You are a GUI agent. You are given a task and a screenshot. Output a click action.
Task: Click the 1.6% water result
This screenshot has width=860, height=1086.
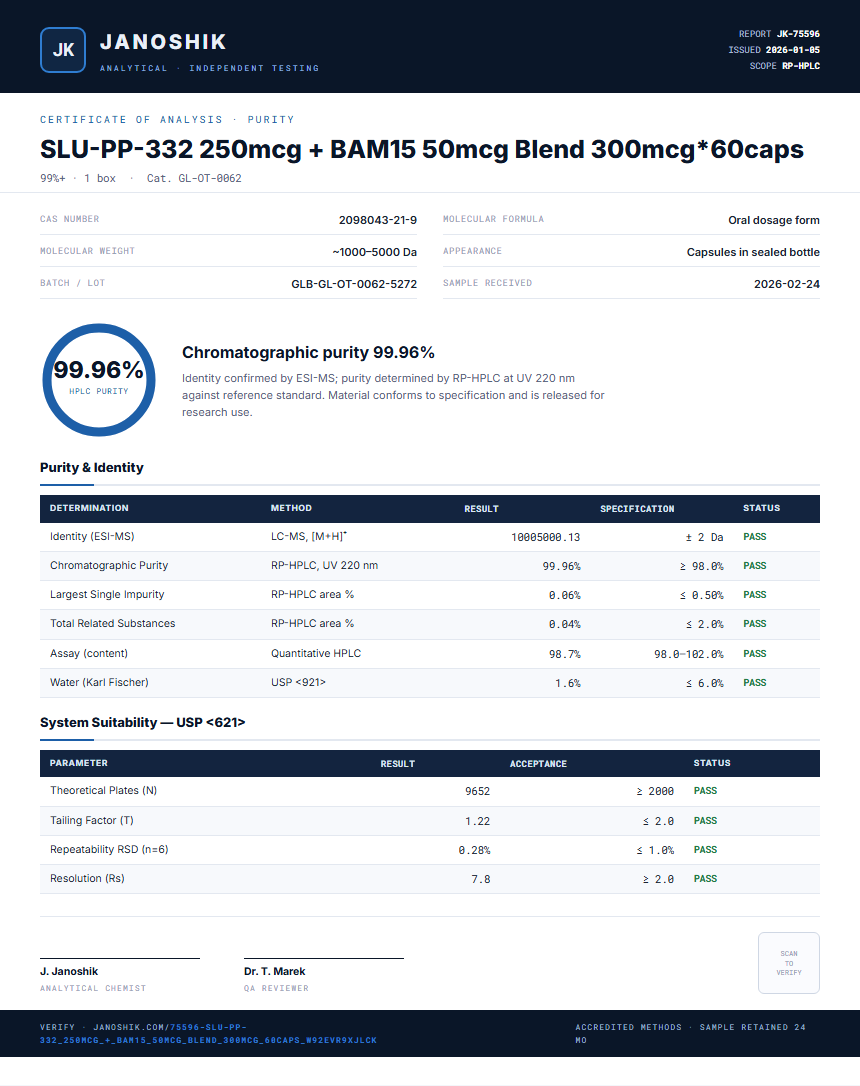coord(568,684)
